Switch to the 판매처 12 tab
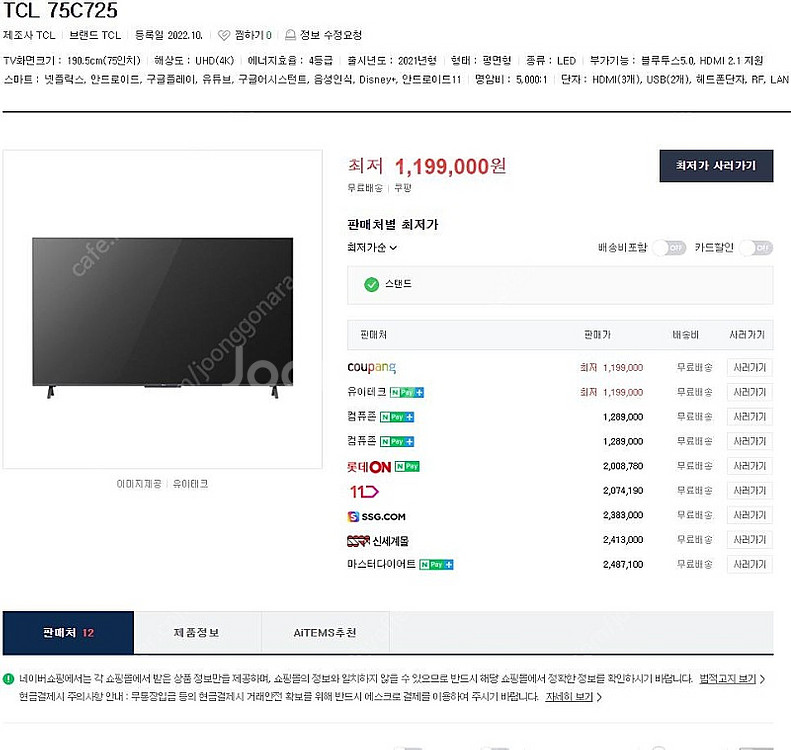Image resolution: width=791 pixels, height=750 pixels. point(68,632)
